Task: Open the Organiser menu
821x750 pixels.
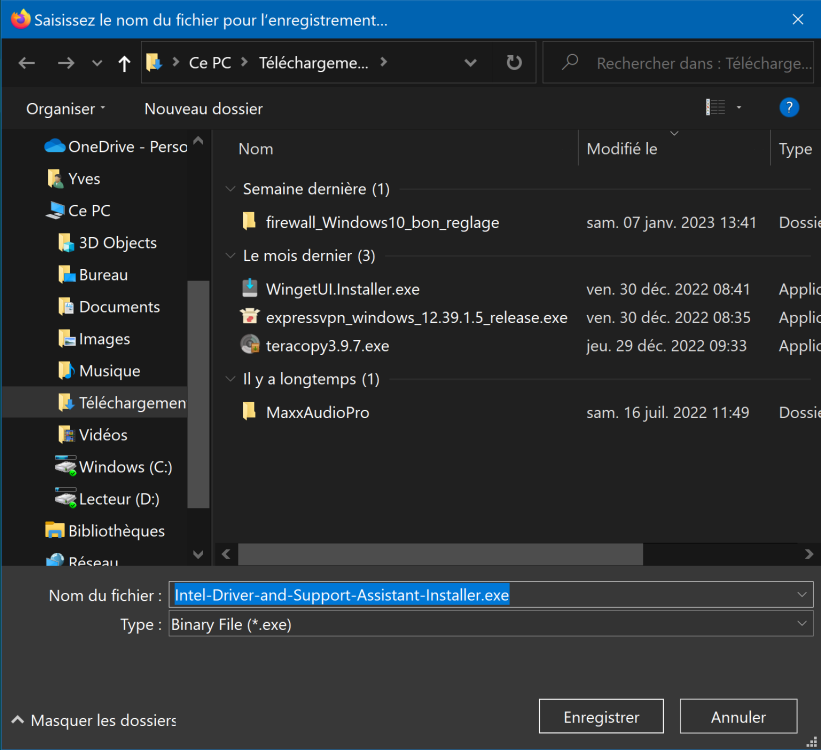Action: [x=66, y=109]
